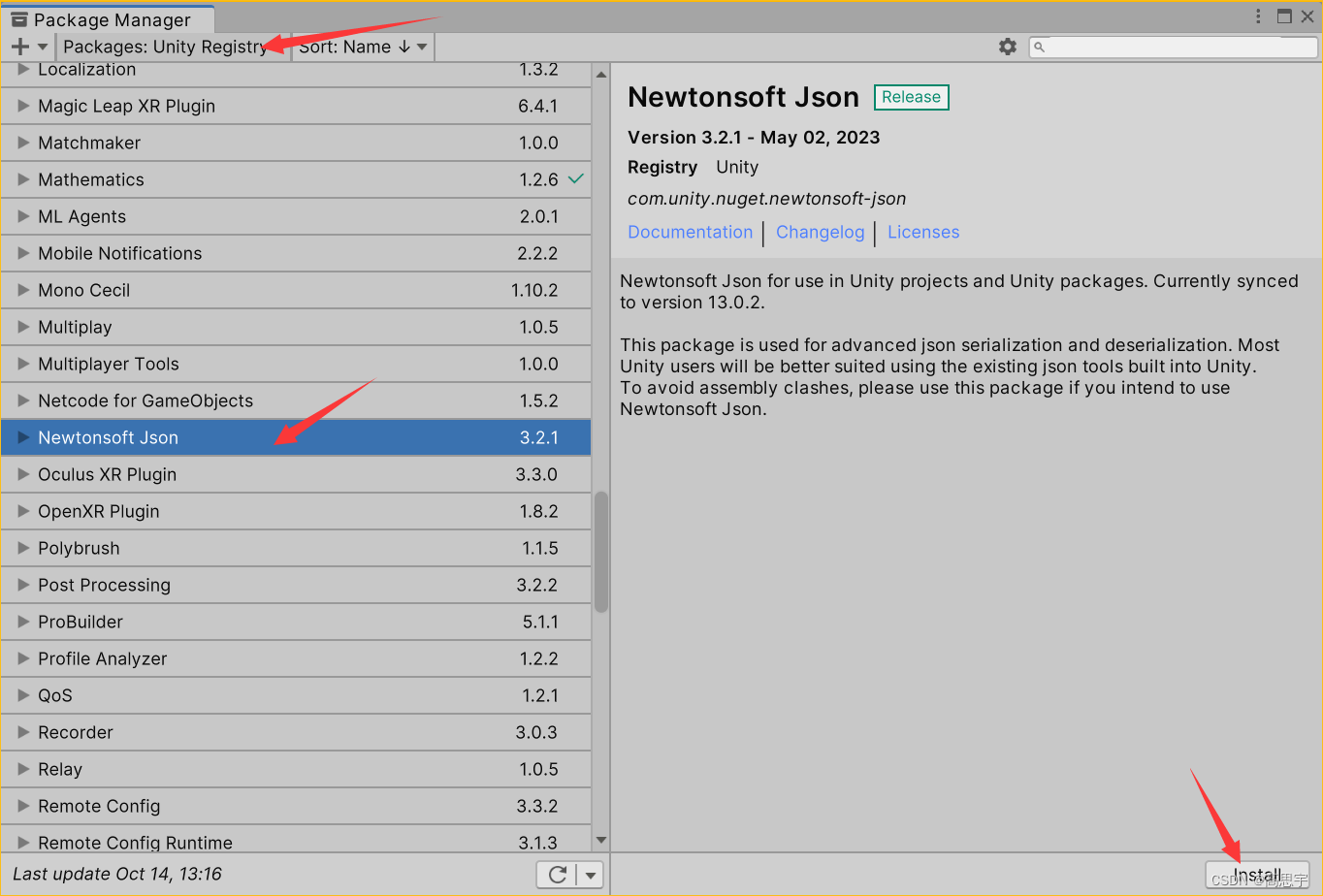This screenshot has width=1323, height=896.
Task: Expand the Magic Leap XR Plugin entry
Action: [24, 106]
